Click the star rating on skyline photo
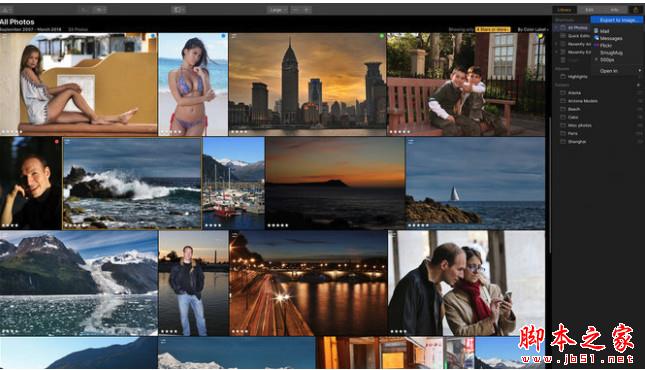 tap(239, 132)
